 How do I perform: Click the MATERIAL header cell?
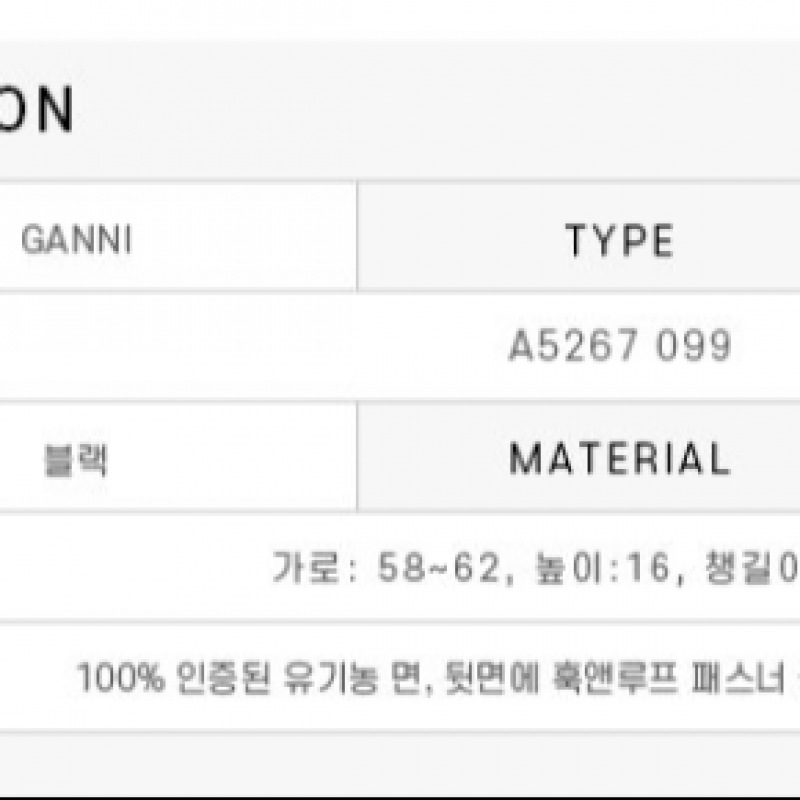click(619, 459)
